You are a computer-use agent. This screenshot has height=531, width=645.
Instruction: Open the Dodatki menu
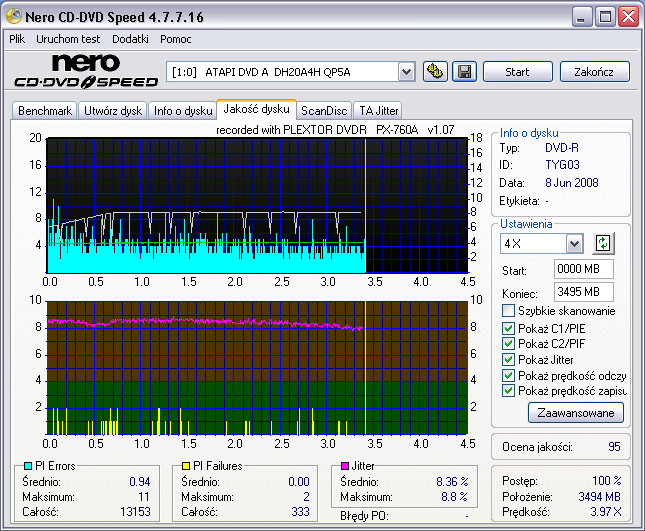[x=130, y=39]
